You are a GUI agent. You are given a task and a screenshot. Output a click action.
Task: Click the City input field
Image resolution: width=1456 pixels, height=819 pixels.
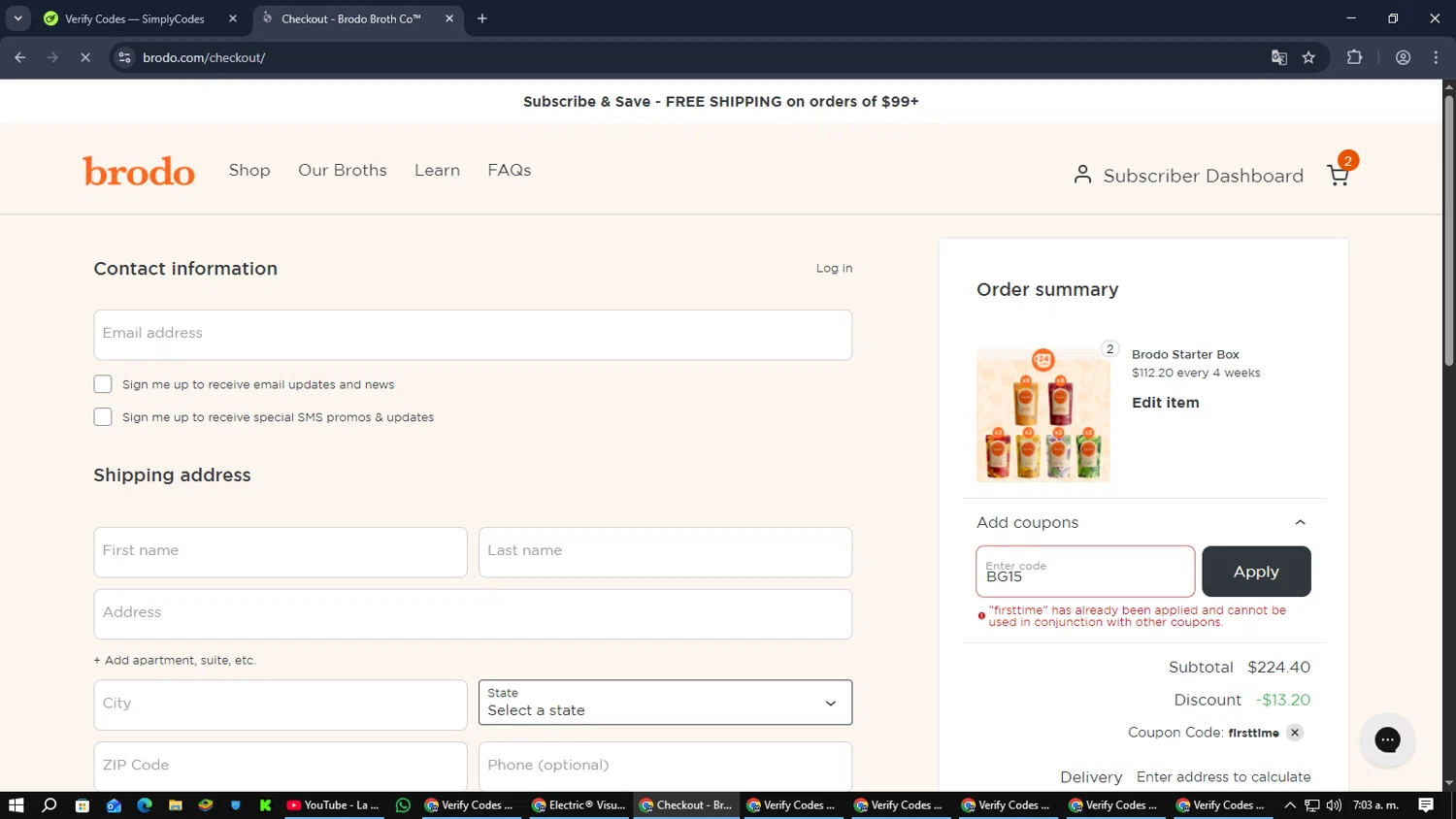coord(281,704)
